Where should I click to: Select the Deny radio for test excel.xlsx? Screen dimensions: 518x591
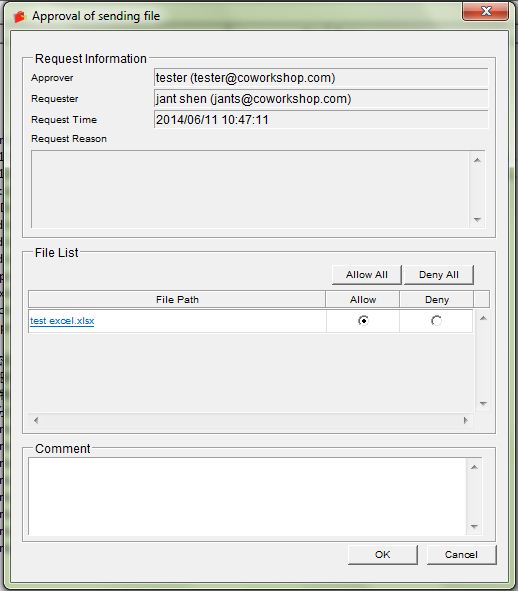436,320
